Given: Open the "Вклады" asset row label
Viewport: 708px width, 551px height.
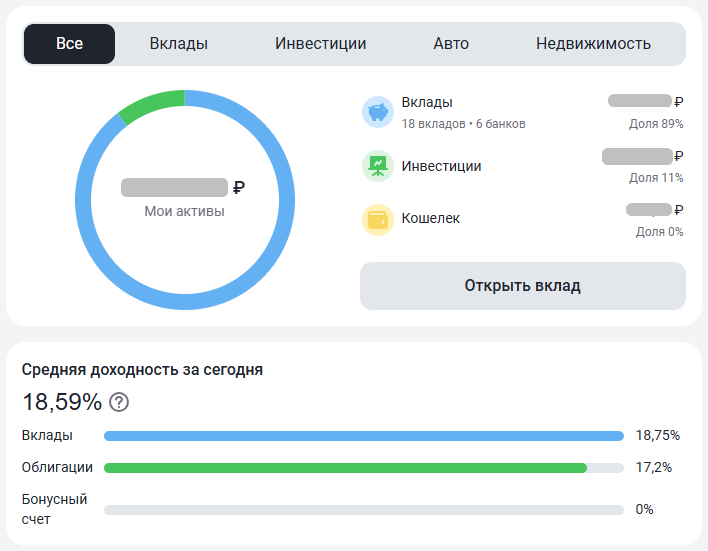Looking at the screenshot, I should coord(427,102).
